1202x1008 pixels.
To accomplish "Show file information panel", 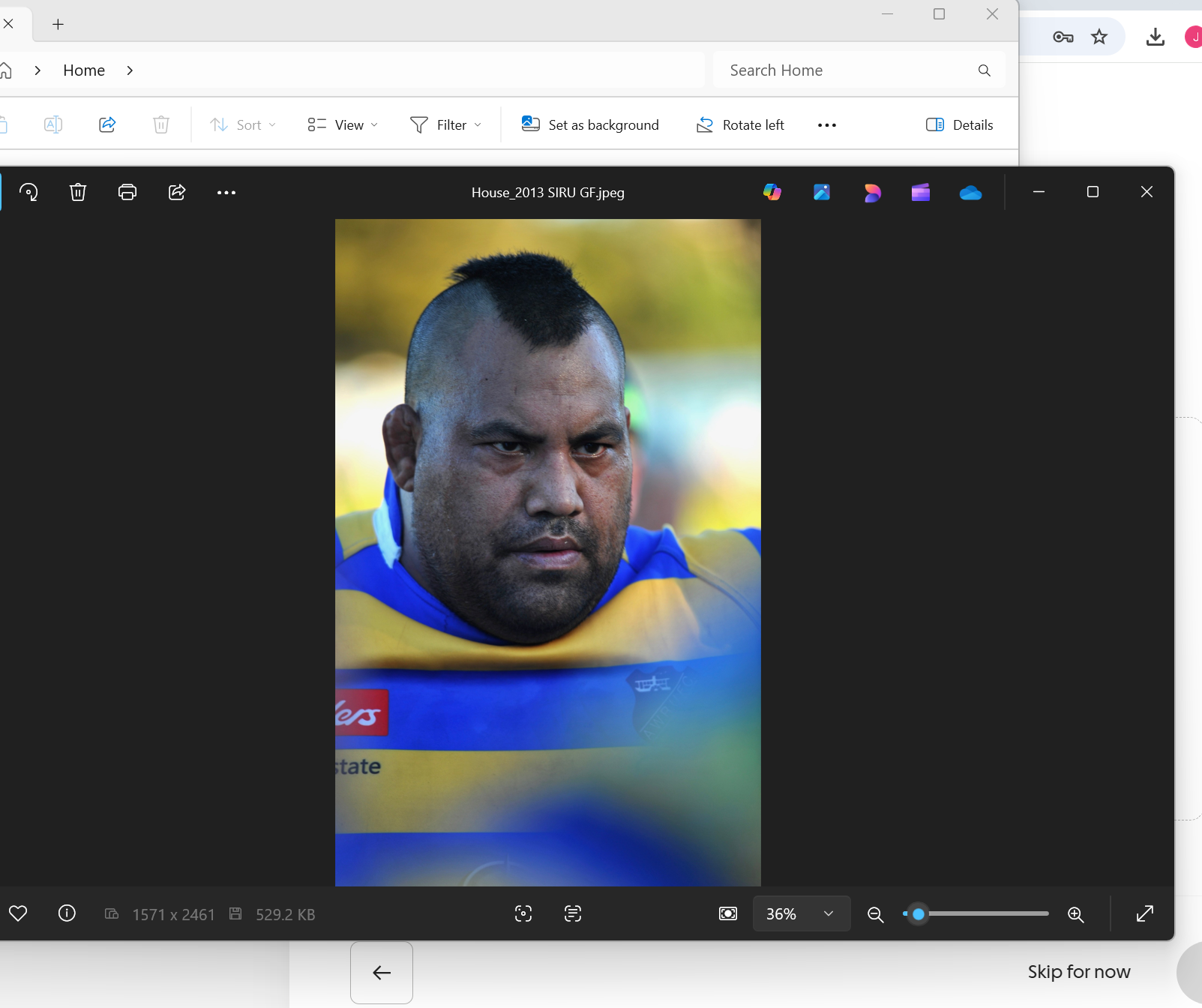I will pos(66,913).
